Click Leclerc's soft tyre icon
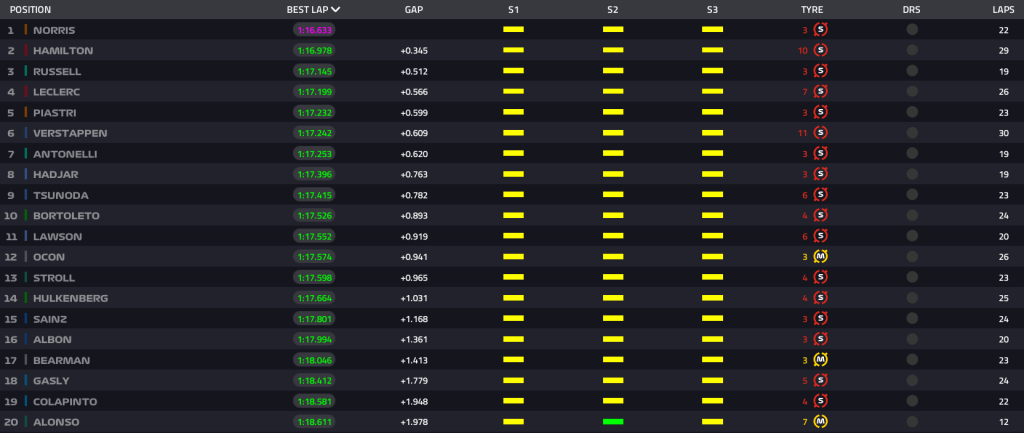1024x433 pixels. pos(821,91)
